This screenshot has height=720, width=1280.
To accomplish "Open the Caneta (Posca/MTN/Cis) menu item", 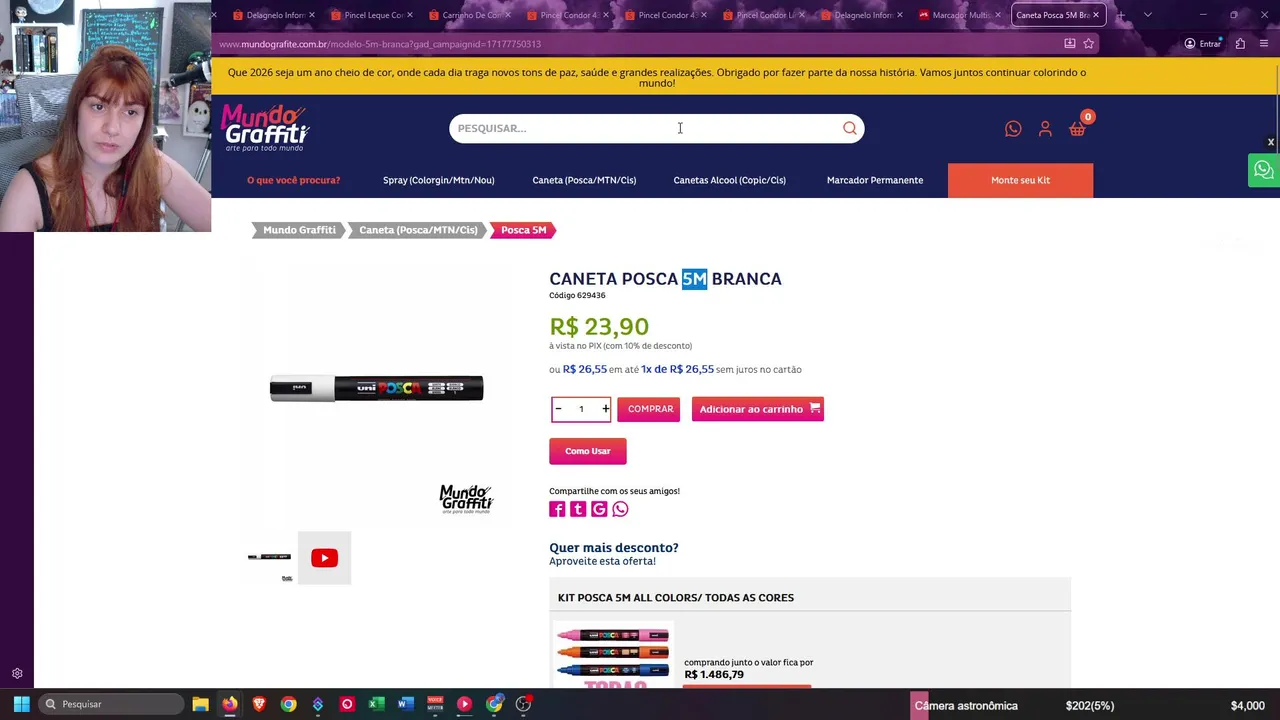I will 584,180.
